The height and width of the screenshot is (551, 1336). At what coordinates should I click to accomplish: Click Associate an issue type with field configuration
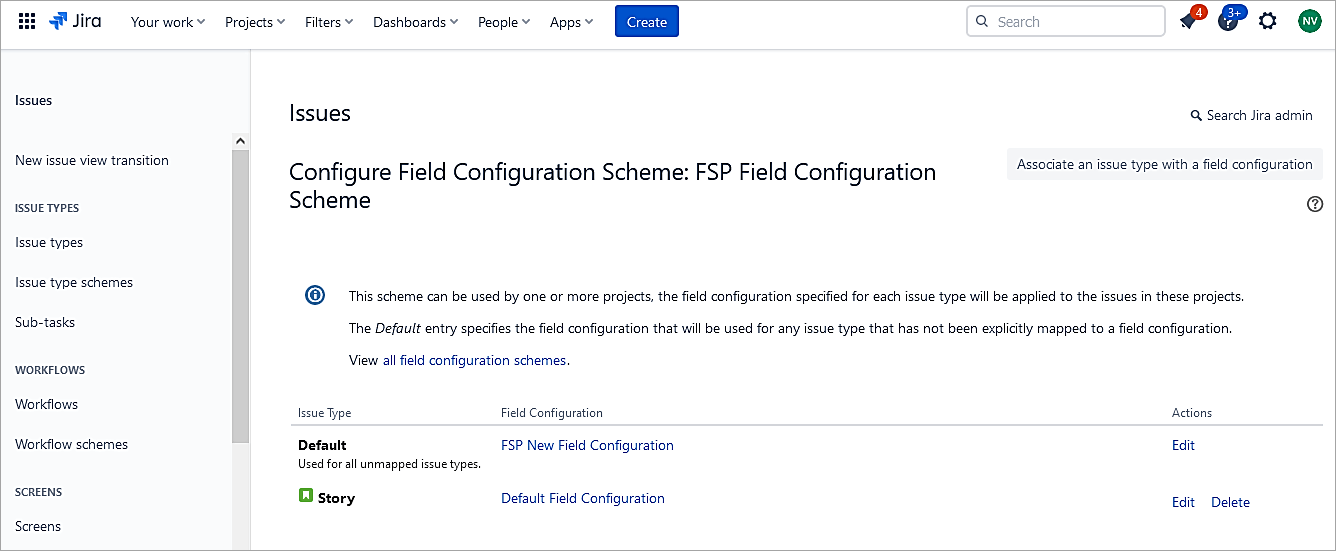click(1164, 164)
